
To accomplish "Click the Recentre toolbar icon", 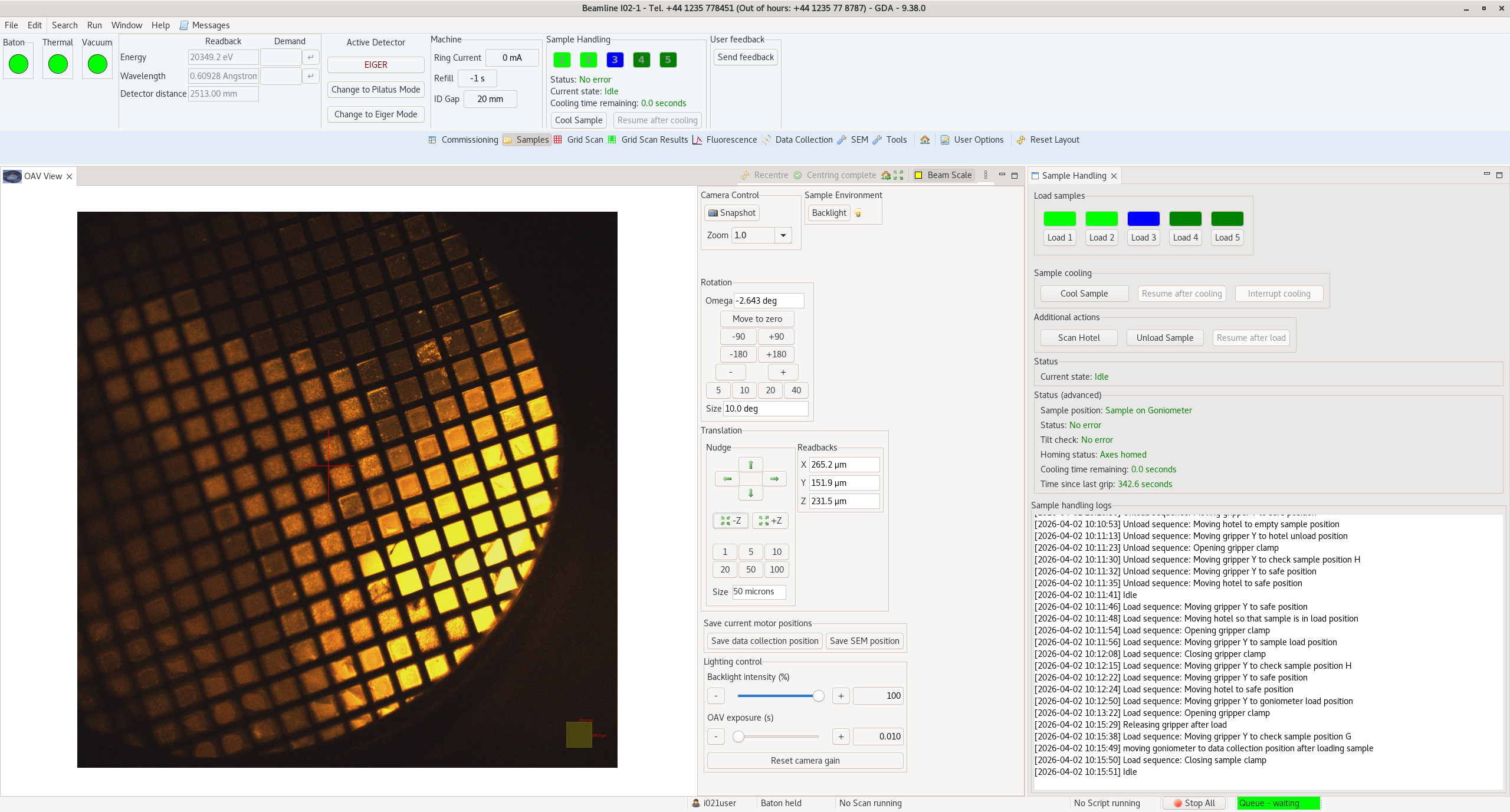I will [745, 175].
